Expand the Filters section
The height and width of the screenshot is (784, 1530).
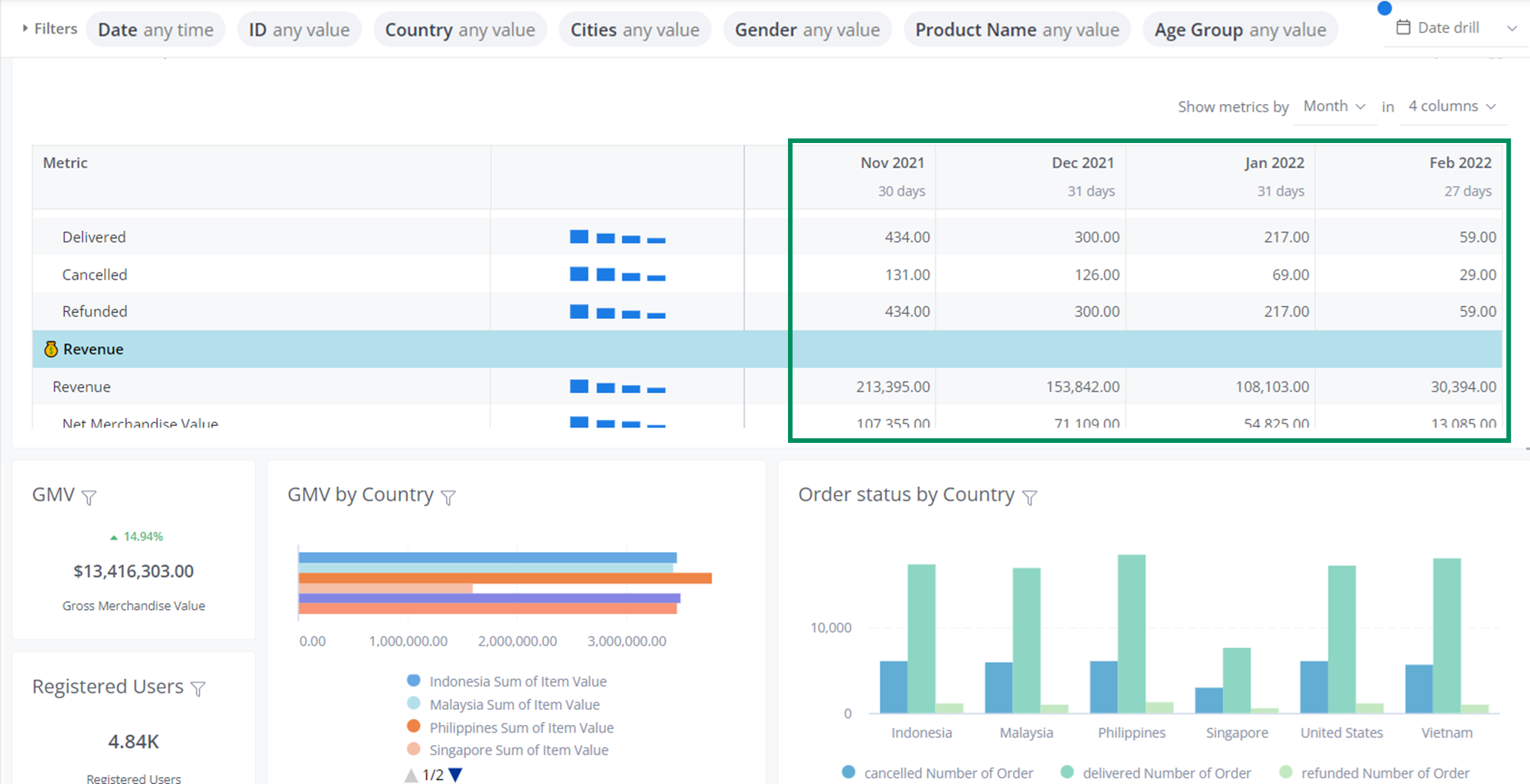pyautogui.click(x=49, y=29)
